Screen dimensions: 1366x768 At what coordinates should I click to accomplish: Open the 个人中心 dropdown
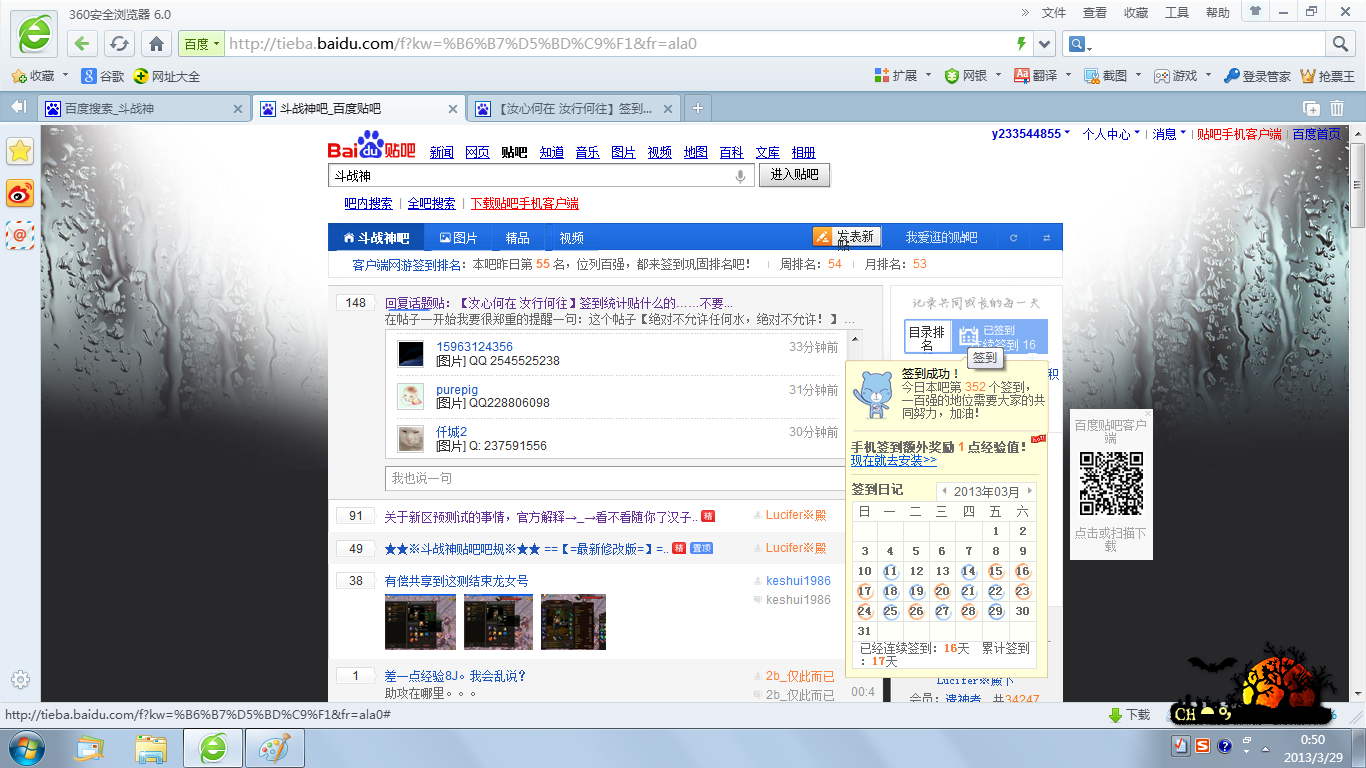pos(1110,134)
